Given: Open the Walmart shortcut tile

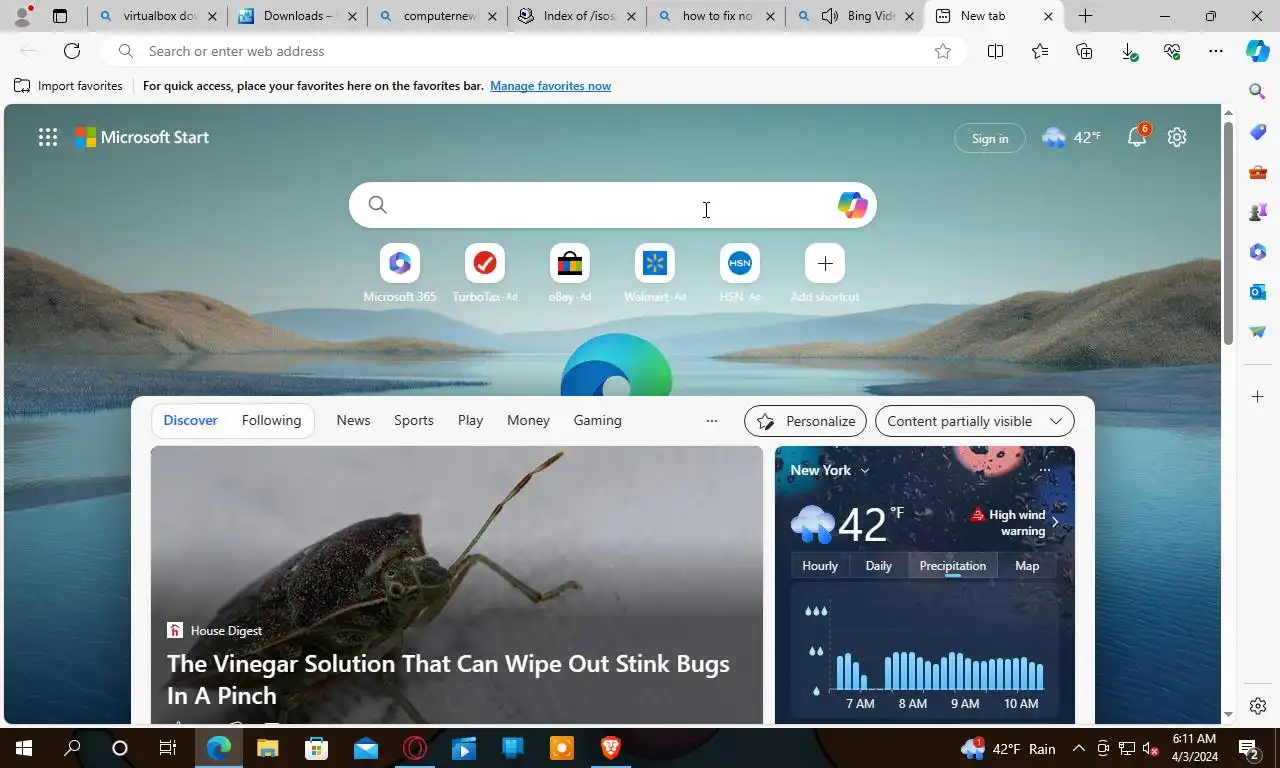Looking at the screenshot, I should [x=655, y=263].
